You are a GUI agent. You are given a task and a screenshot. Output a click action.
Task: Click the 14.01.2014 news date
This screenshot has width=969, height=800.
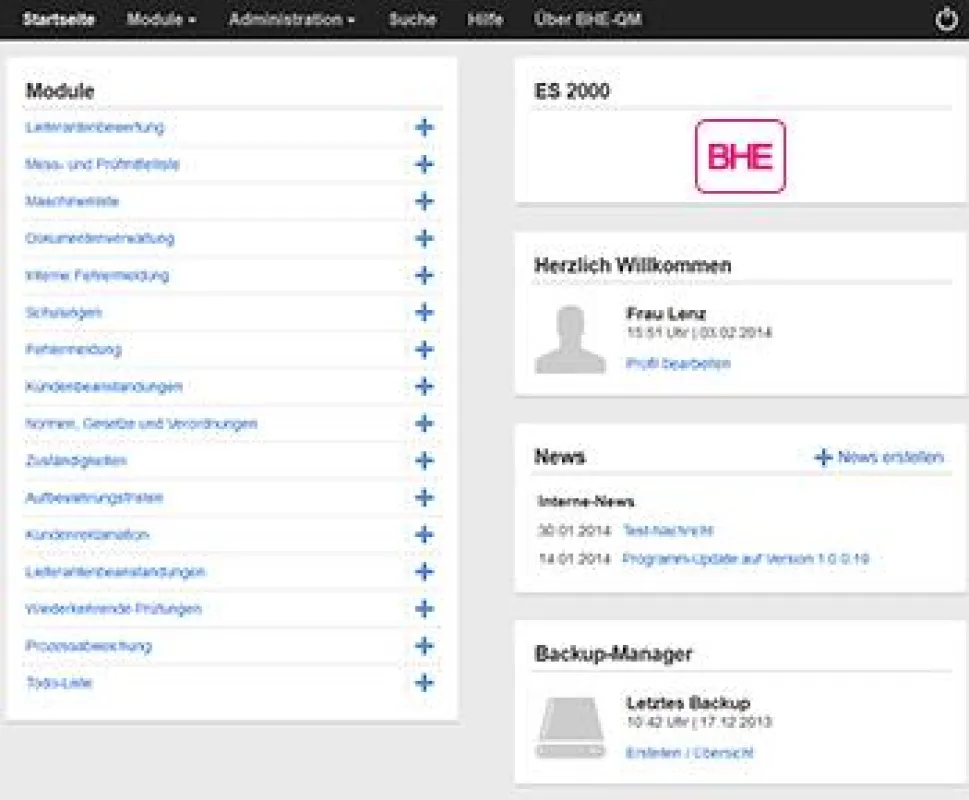[x=574, y=559]
